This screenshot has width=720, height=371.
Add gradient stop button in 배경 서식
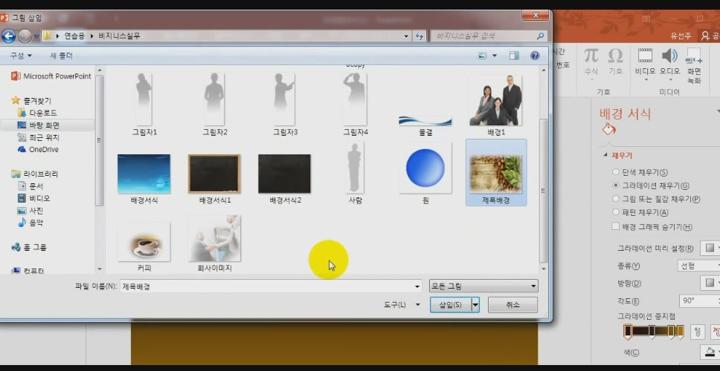click(697, 331)
